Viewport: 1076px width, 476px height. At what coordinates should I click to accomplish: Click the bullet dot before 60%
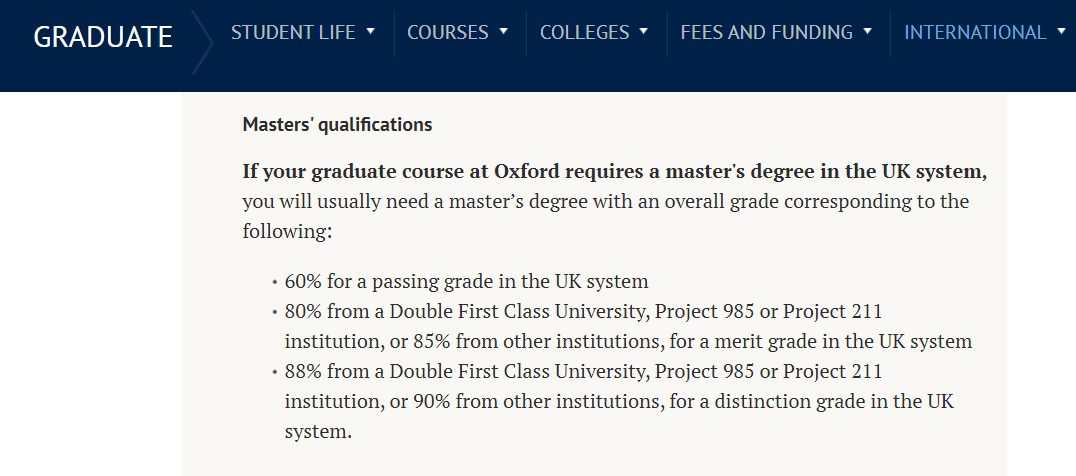(274, 282)
